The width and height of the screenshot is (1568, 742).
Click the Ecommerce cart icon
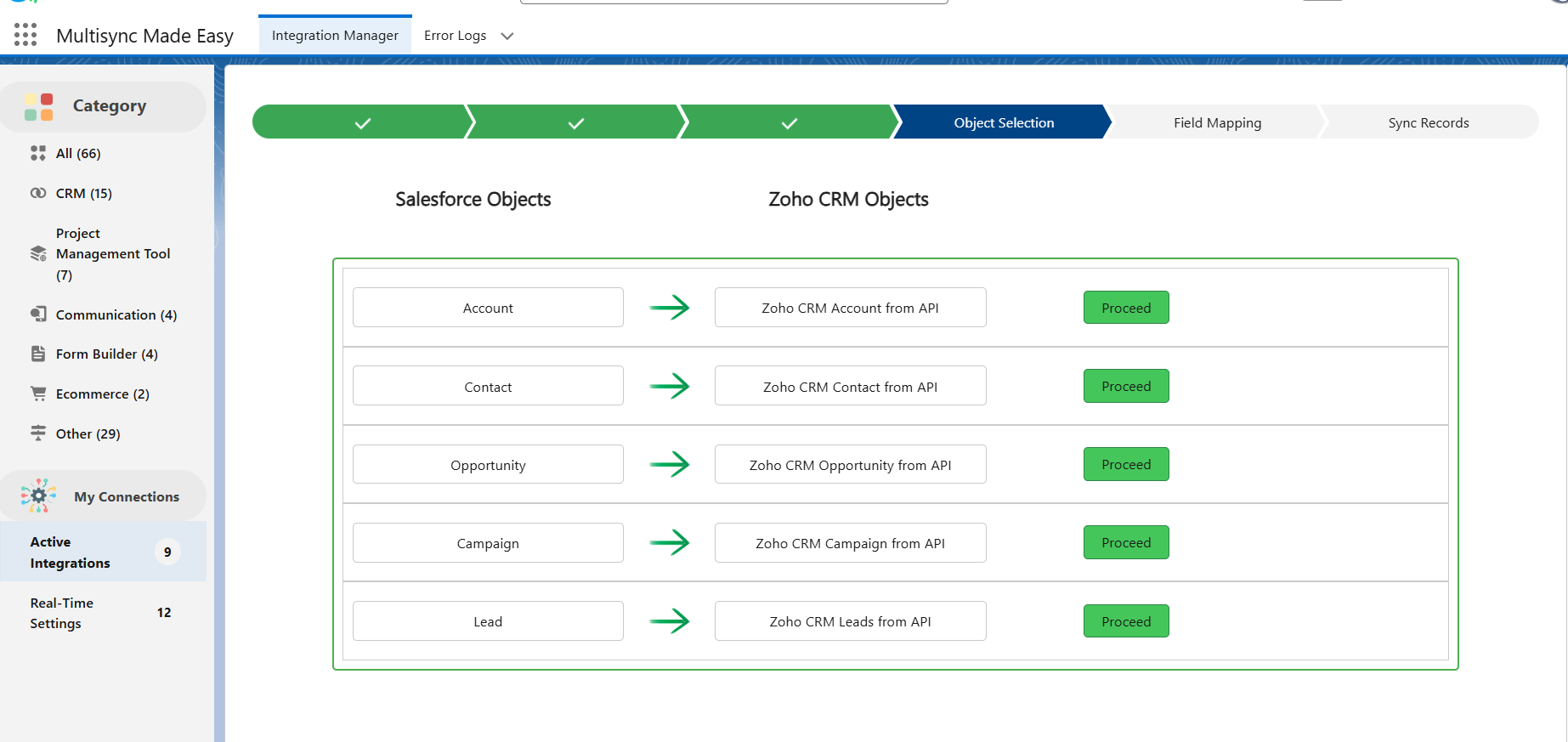pyautogui.click(x=38, y=394)
